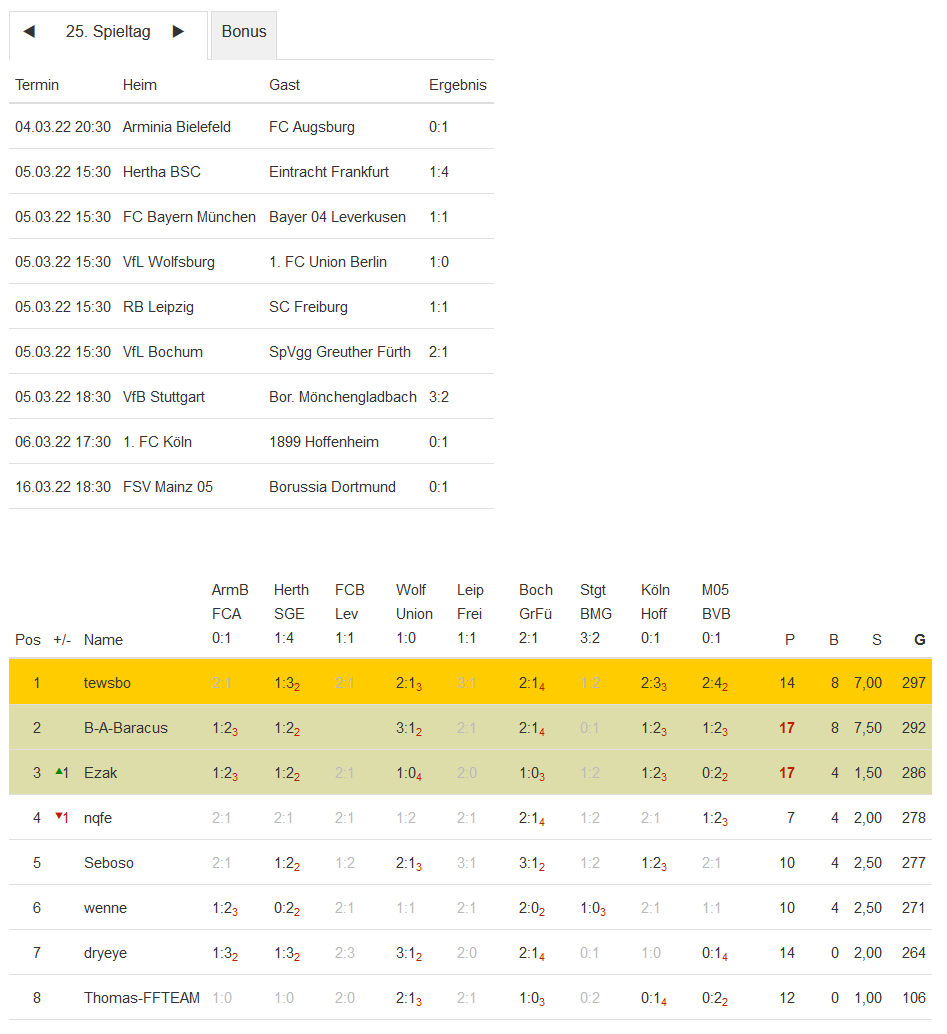Go to previous Spieltag with left arrow
Screen dimensions: 947x1034
29,32
